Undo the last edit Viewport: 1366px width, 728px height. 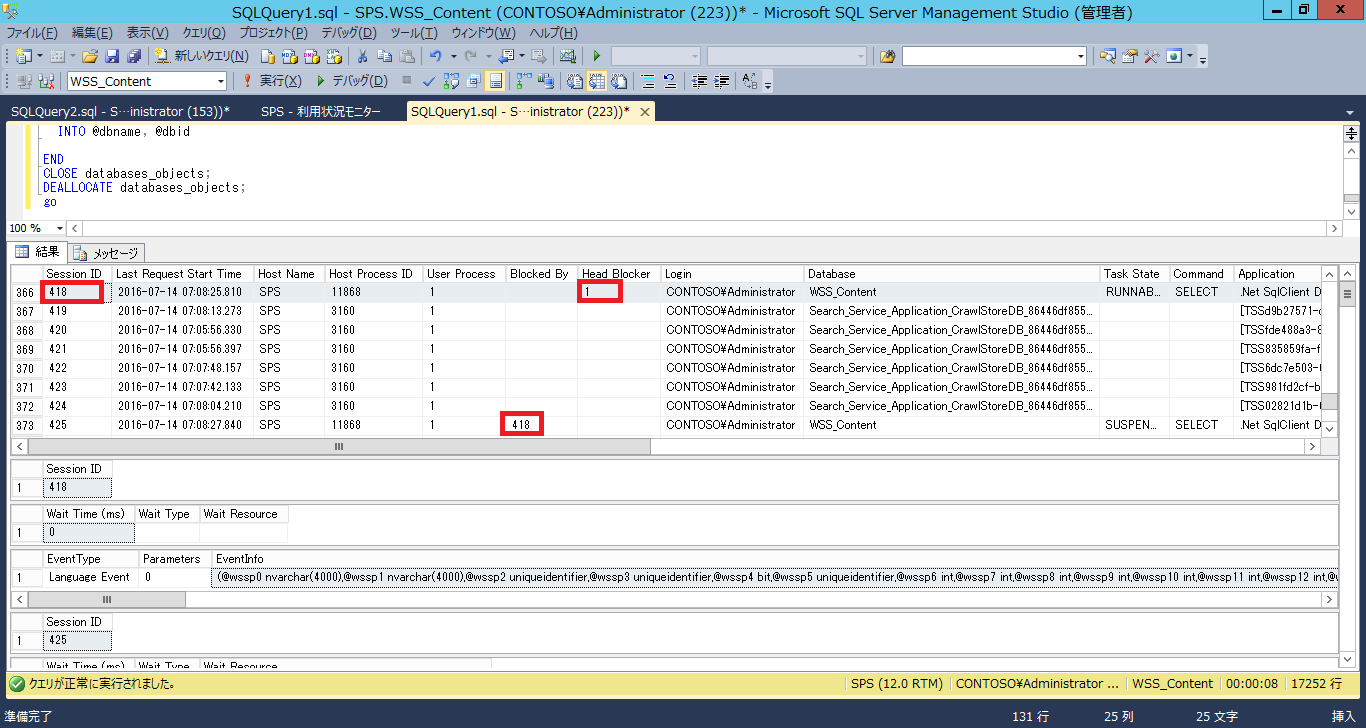pyautogui.click(x=436, y=56)
